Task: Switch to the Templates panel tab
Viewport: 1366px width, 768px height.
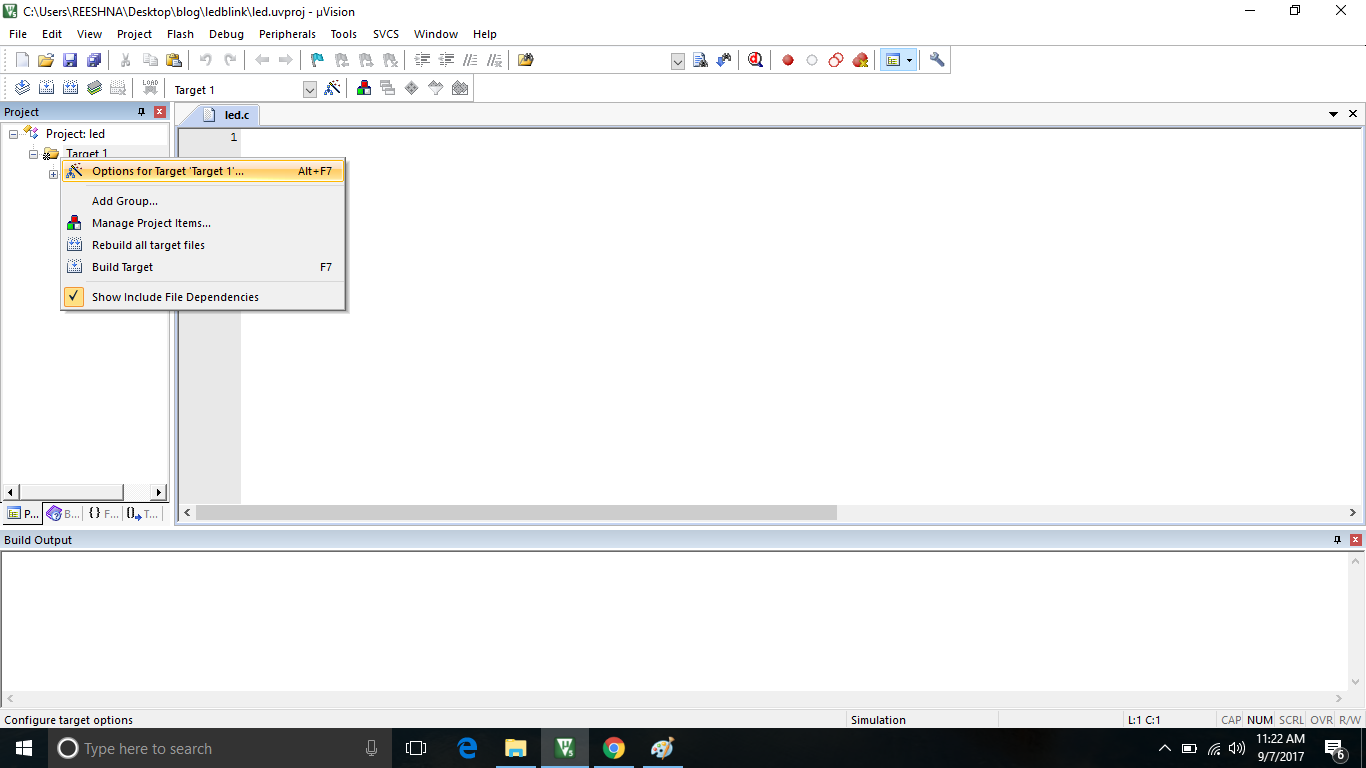Action: coord(142,513)
